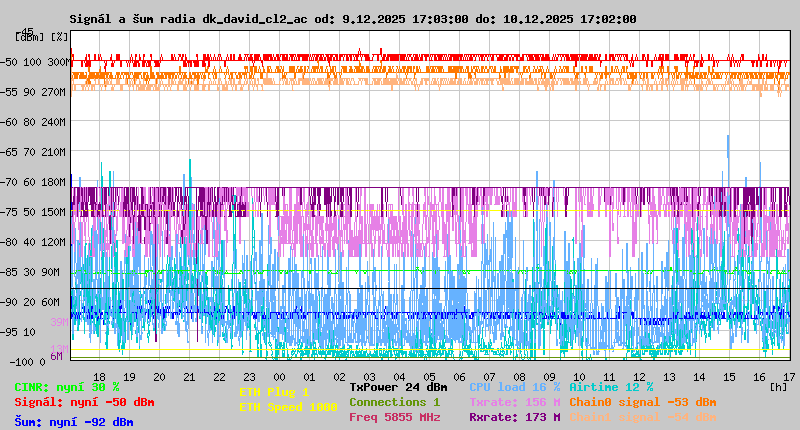
Task: Click the Chain0 signal legend entry
Action: [642, 402]
